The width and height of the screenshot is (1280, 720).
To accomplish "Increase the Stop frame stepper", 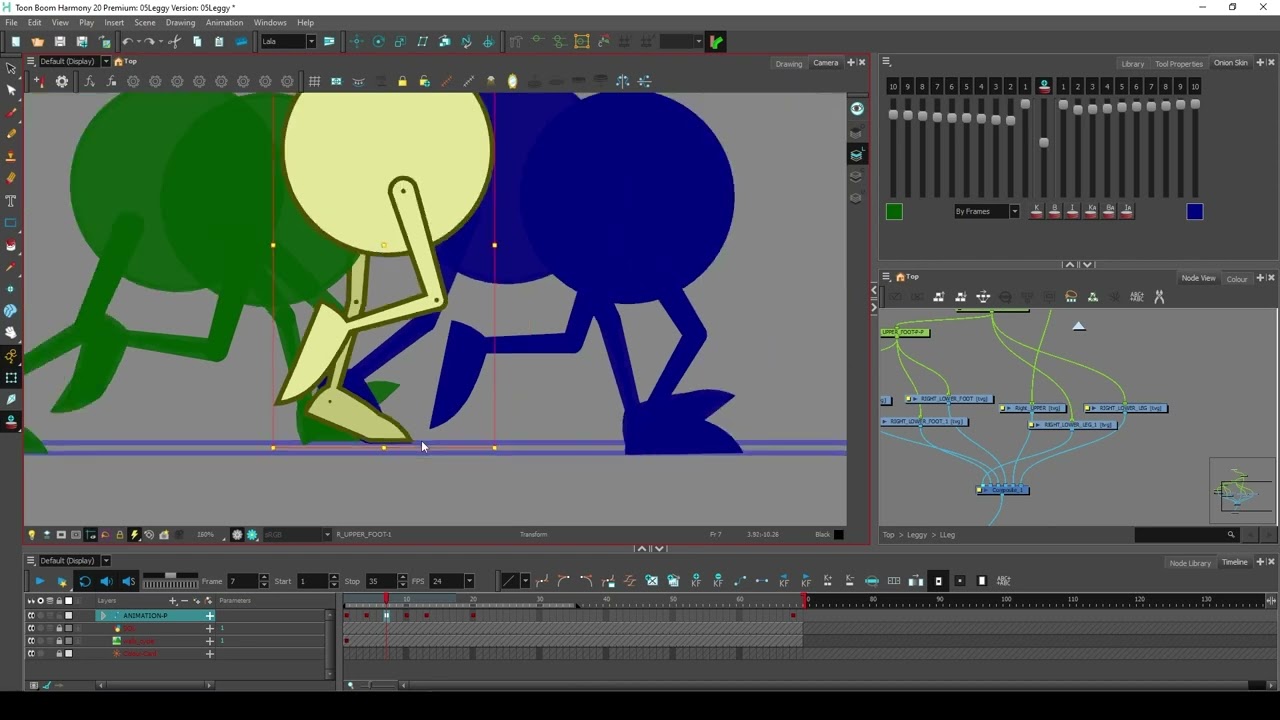I will [402, 578].
